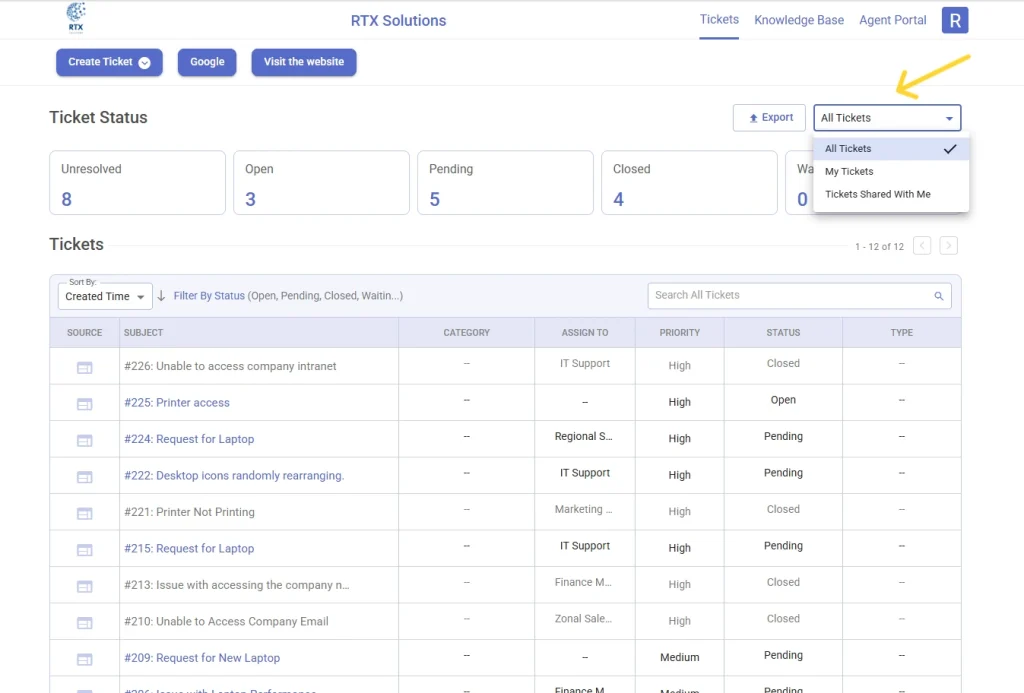Image resolution: width=1024 pixels, height=693 pixels.
Task: Choose Tickets Shared With Me option
Action: [x=891, y=195]
